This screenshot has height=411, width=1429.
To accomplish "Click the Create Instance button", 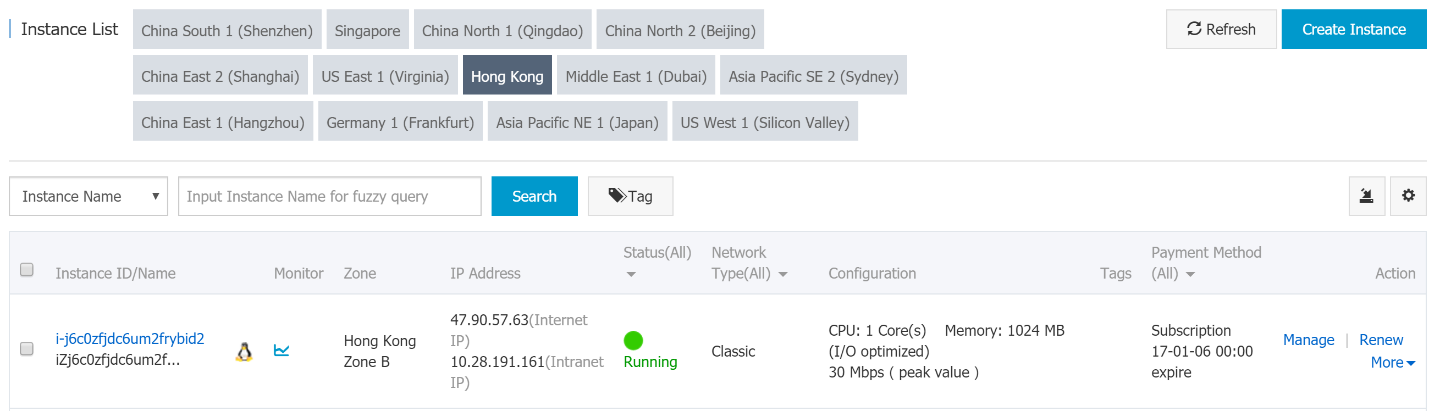I will point(1354,29).
